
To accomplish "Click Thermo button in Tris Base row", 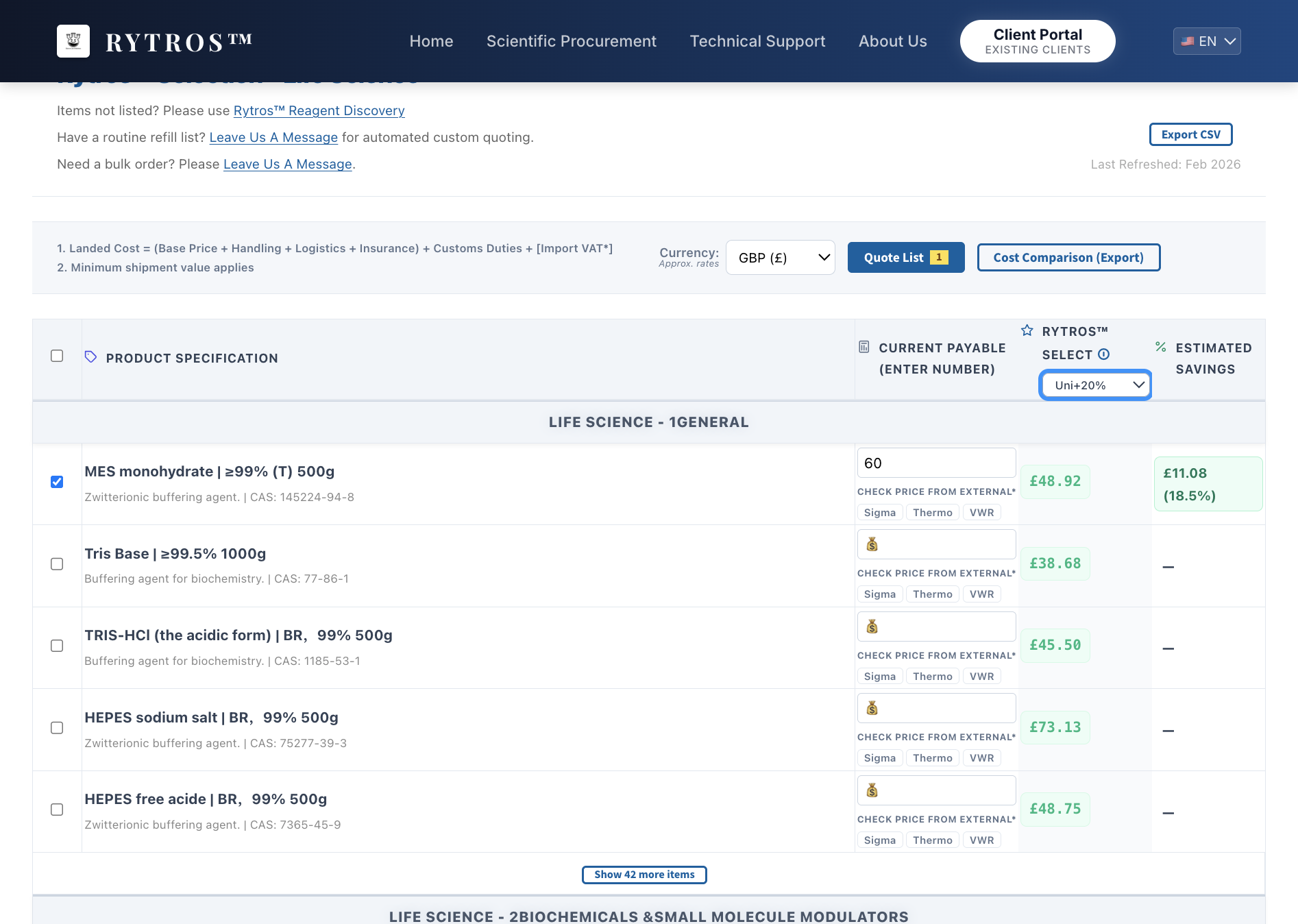I will pos(933,594).
